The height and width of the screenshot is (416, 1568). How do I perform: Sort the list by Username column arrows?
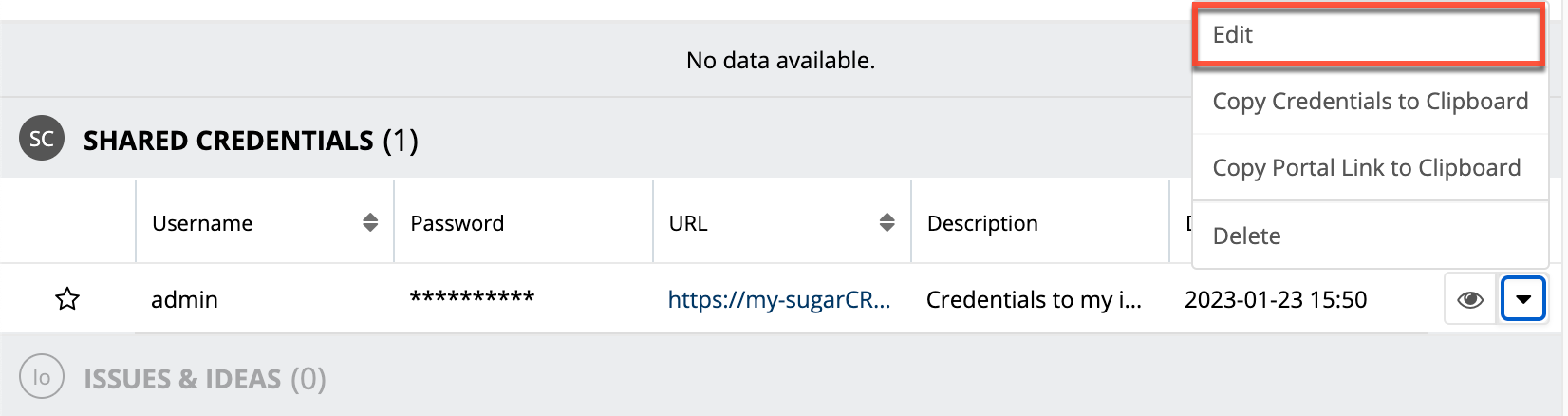pos(370,223)
